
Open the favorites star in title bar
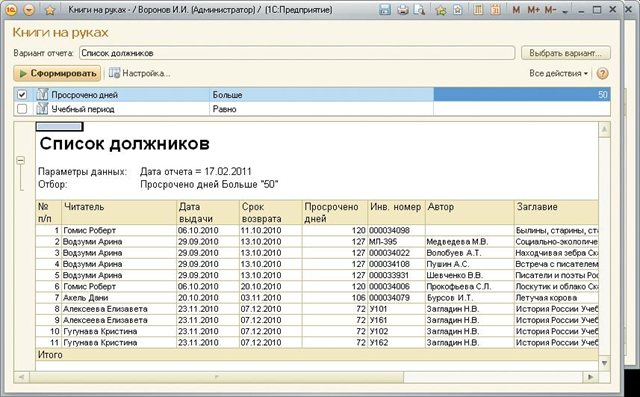[x=50, y=10]
